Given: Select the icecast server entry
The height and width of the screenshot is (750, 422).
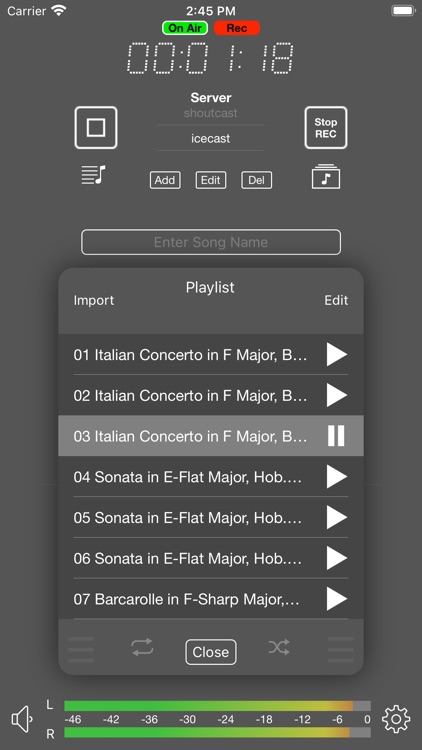Looking at the screenshot, I should (211, 138).
